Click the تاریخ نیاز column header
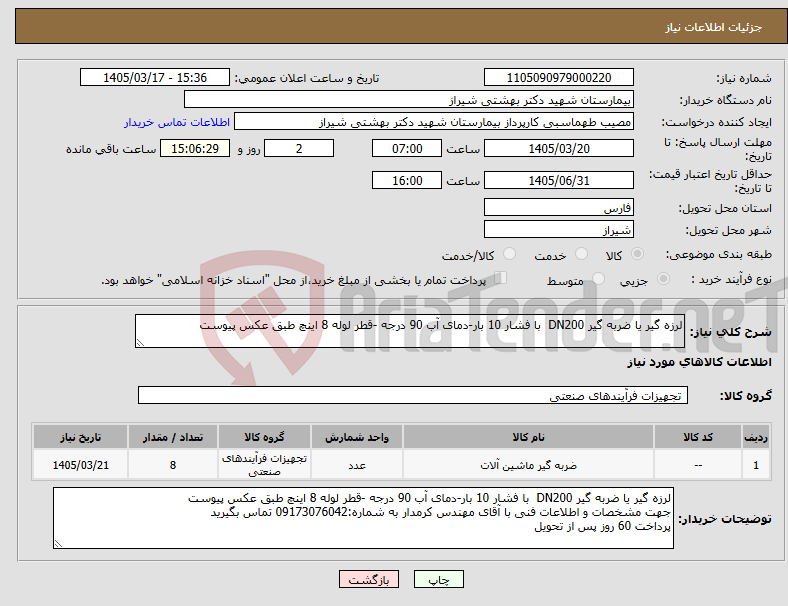788x606 pixels. tap(80, 437)
